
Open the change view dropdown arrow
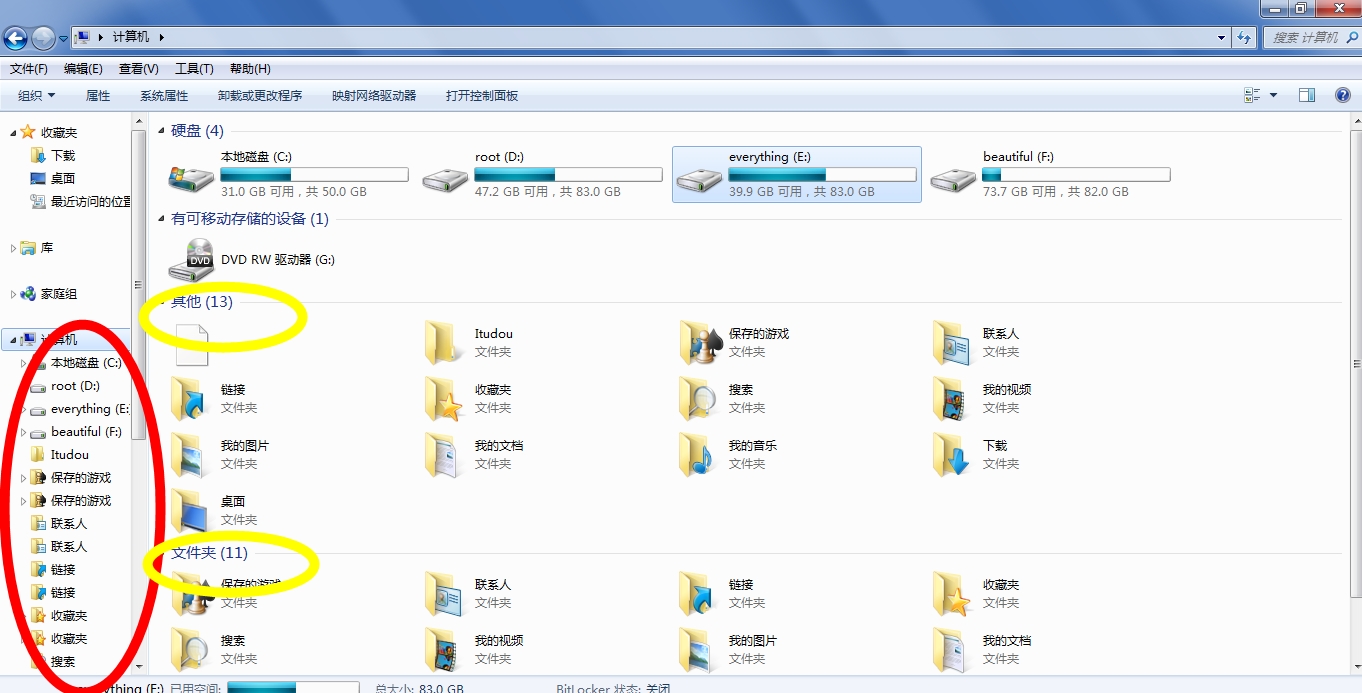pos(1273,95)
